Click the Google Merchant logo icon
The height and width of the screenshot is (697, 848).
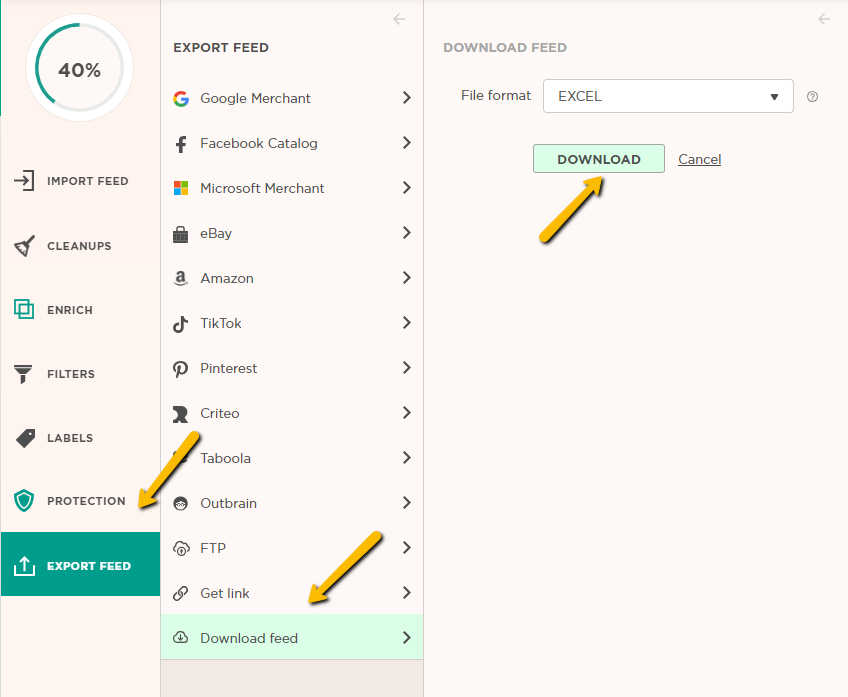pos(181,98)
